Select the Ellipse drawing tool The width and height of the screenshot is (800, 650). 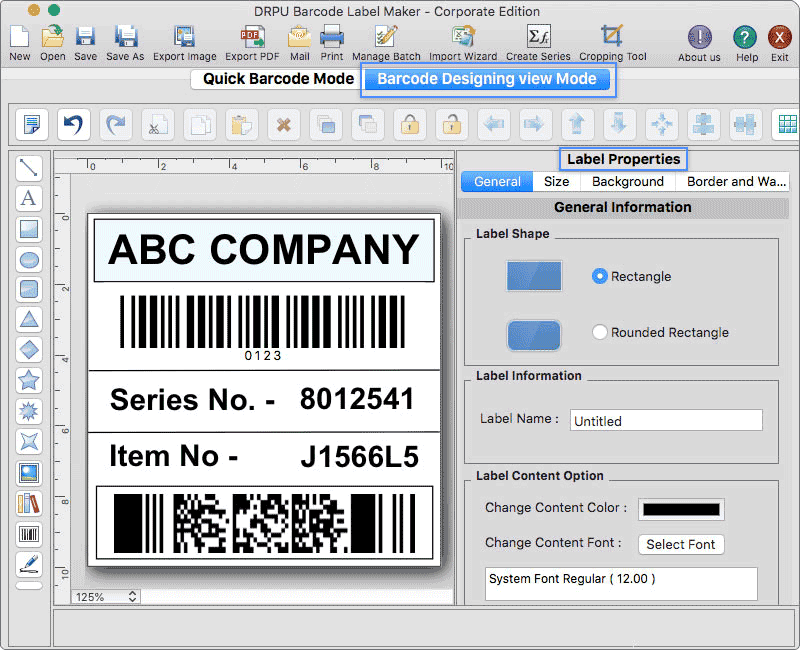pos(28,259)
